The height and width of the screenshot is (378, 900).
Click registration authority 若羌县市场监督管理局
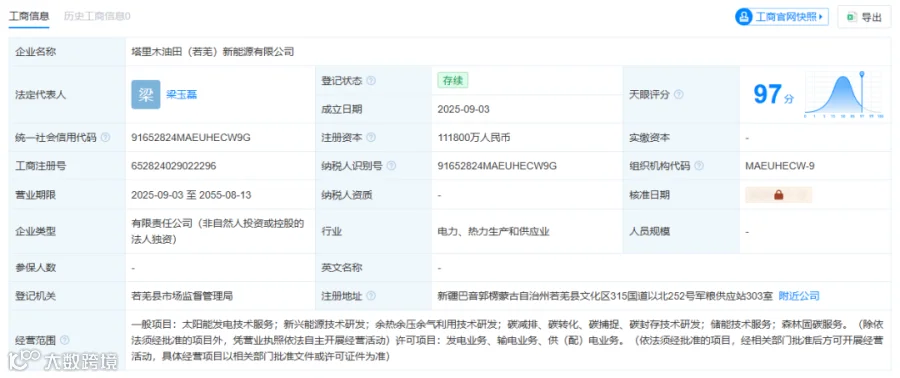(x=182, y=296)
